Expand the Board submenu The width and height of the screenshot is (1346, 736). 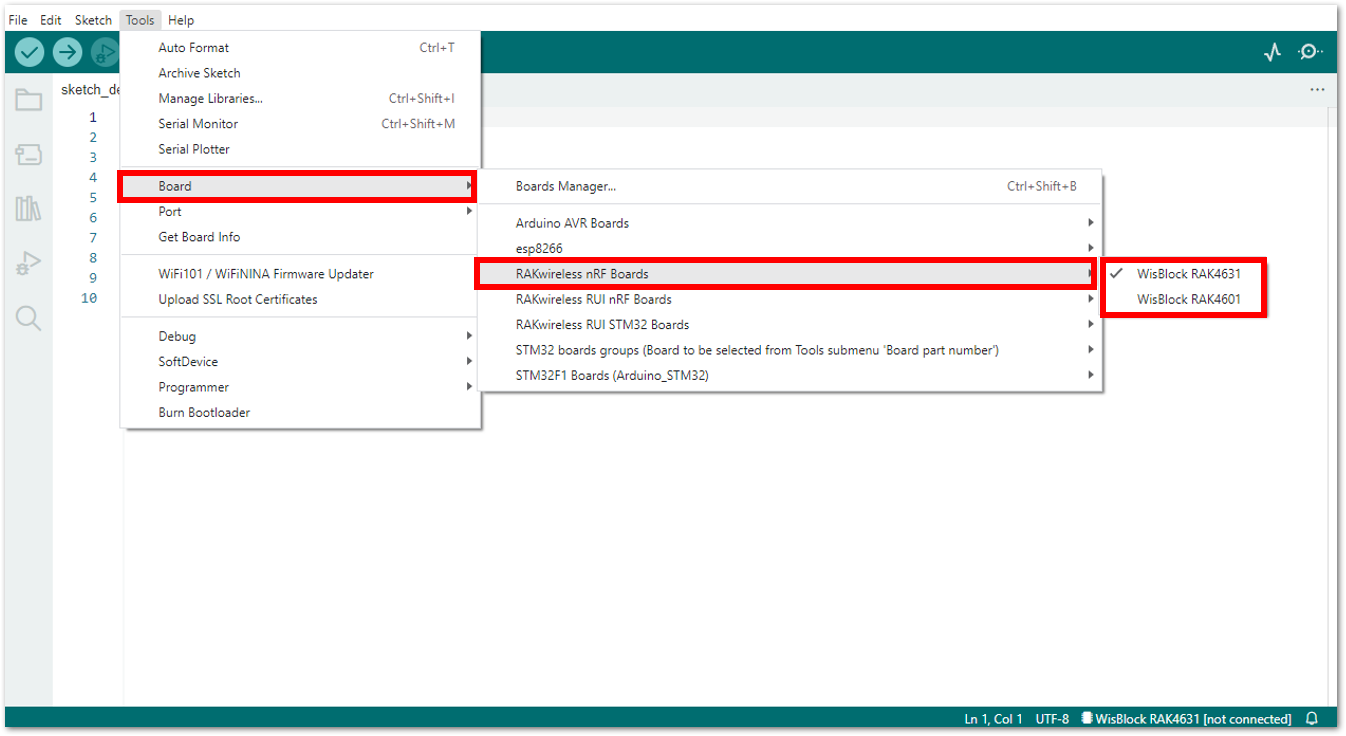tap(299, 186)
